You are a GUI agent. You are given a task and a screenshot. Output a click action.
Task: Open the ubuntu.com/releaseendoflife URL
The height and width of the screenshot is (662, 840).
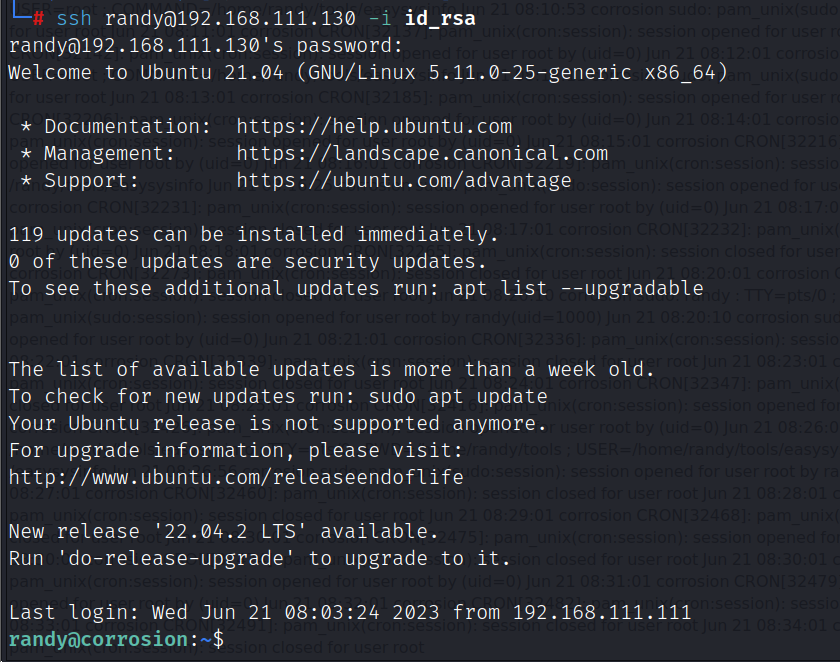tap(236, 477)
